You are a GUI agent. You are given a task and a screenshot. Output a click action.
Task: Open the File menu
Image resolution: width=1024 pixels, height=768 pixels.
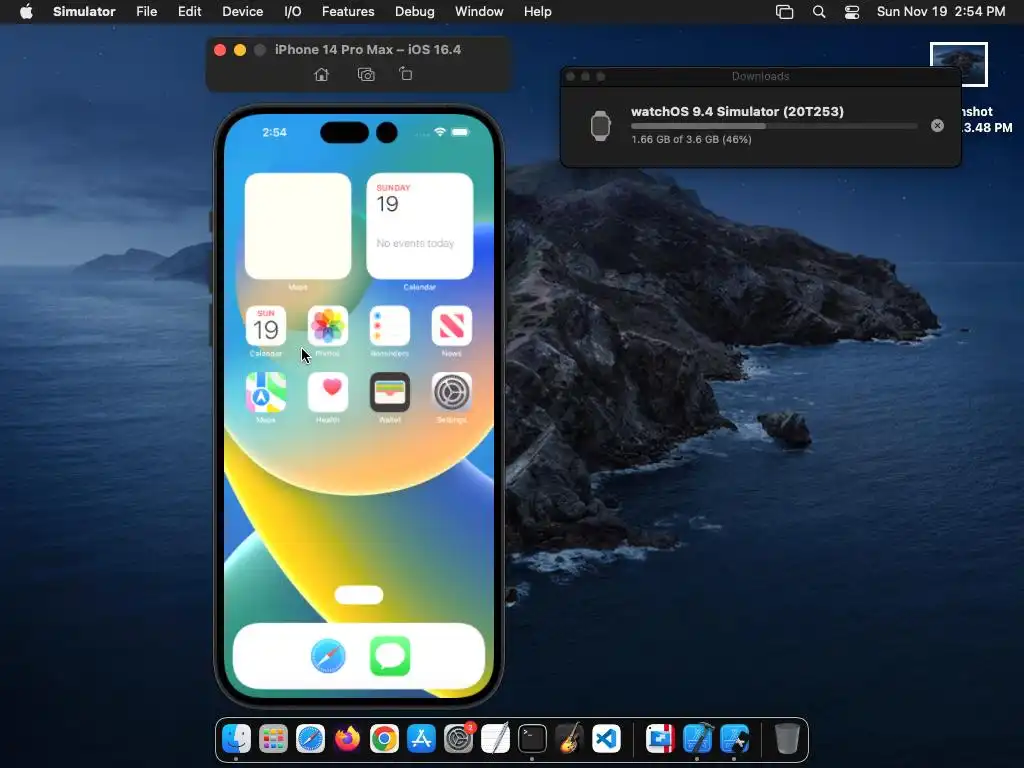click(x=146, y=12)
